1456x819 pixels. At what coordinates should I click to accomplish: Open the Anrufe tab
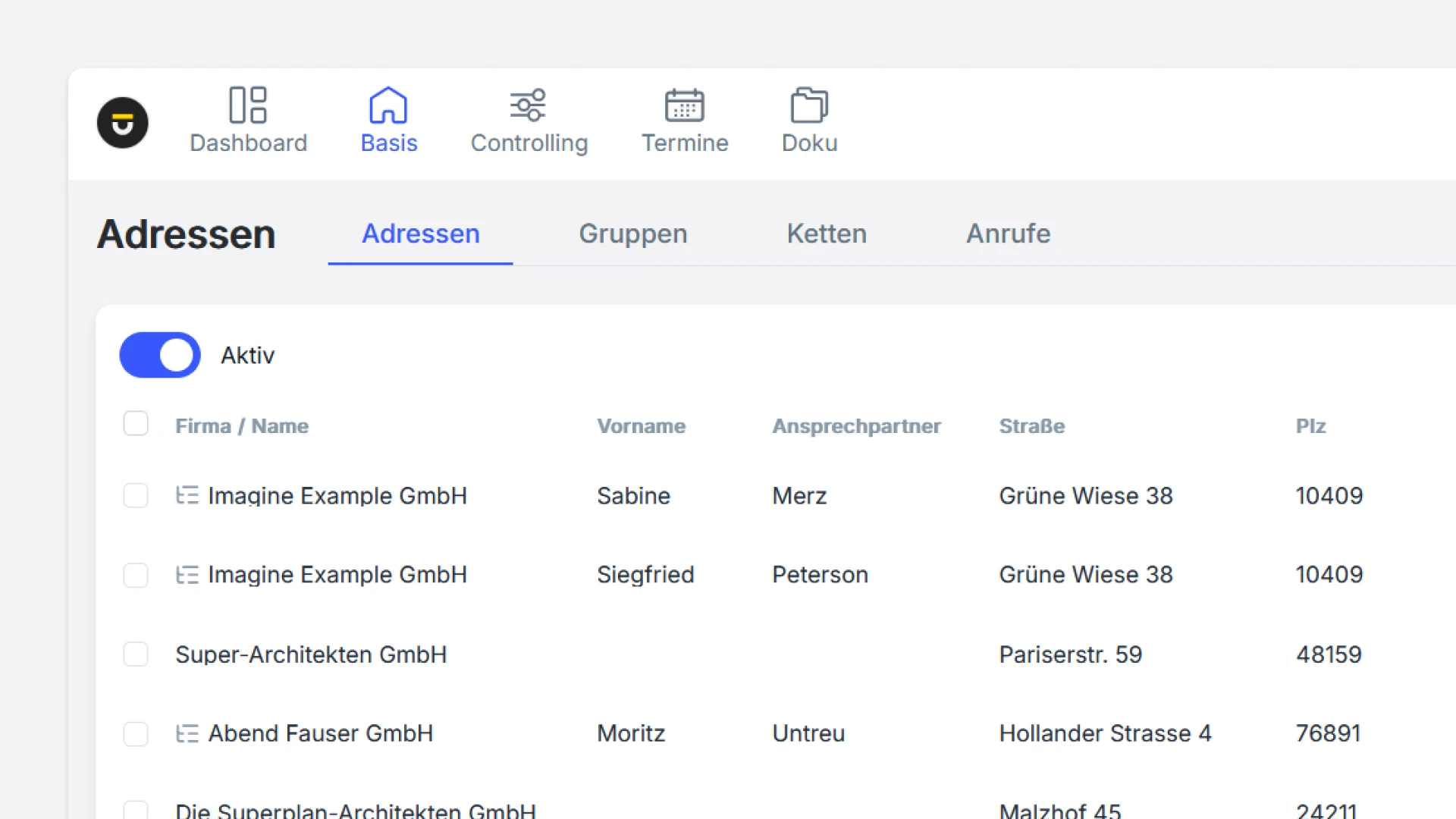coord(1008,234)
